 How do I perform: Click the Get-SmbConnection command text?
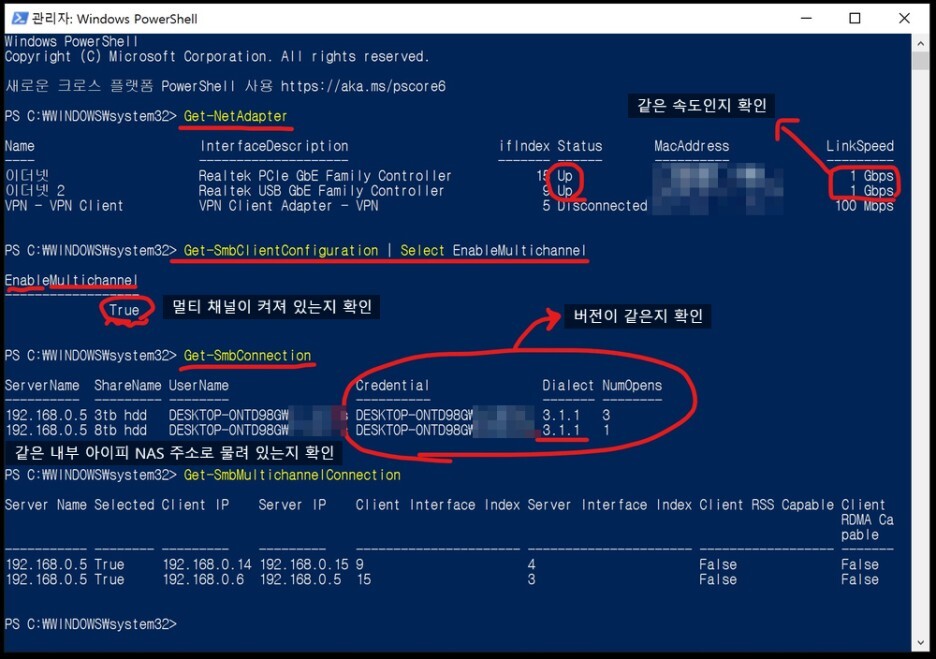[x=247, y=356]
